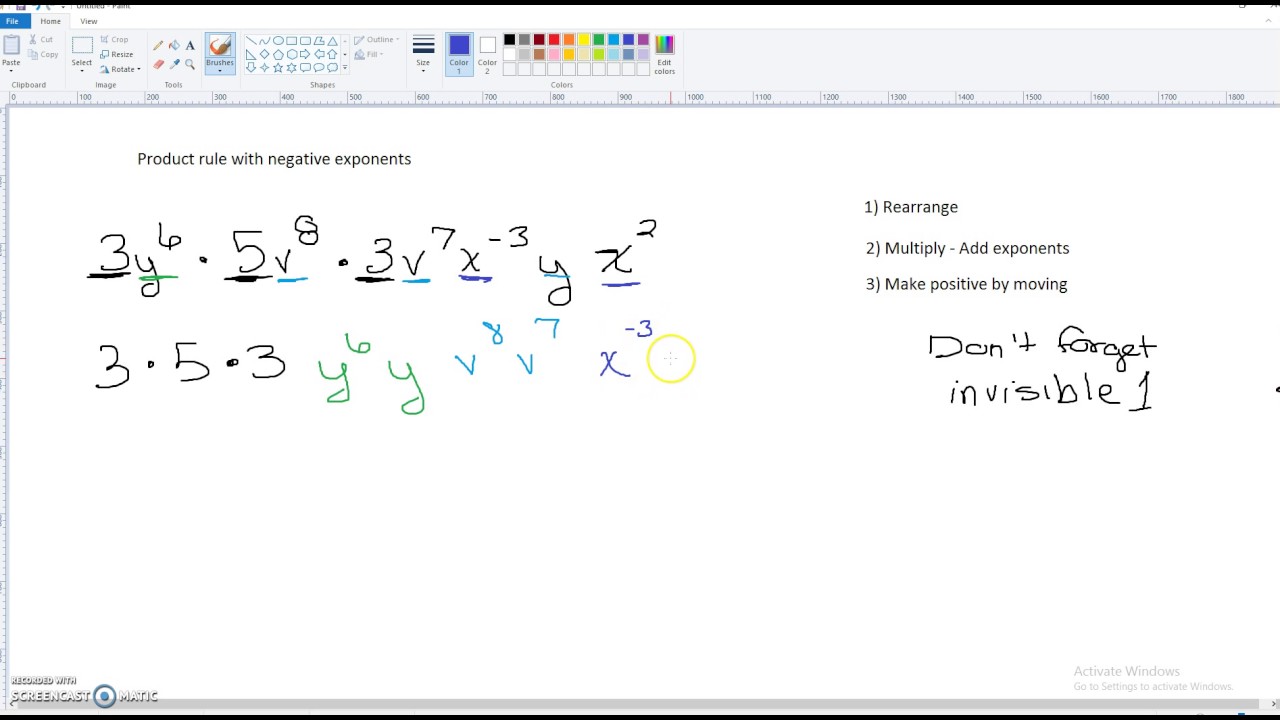Open the Edit colors dialog

(x=664, y=54)
